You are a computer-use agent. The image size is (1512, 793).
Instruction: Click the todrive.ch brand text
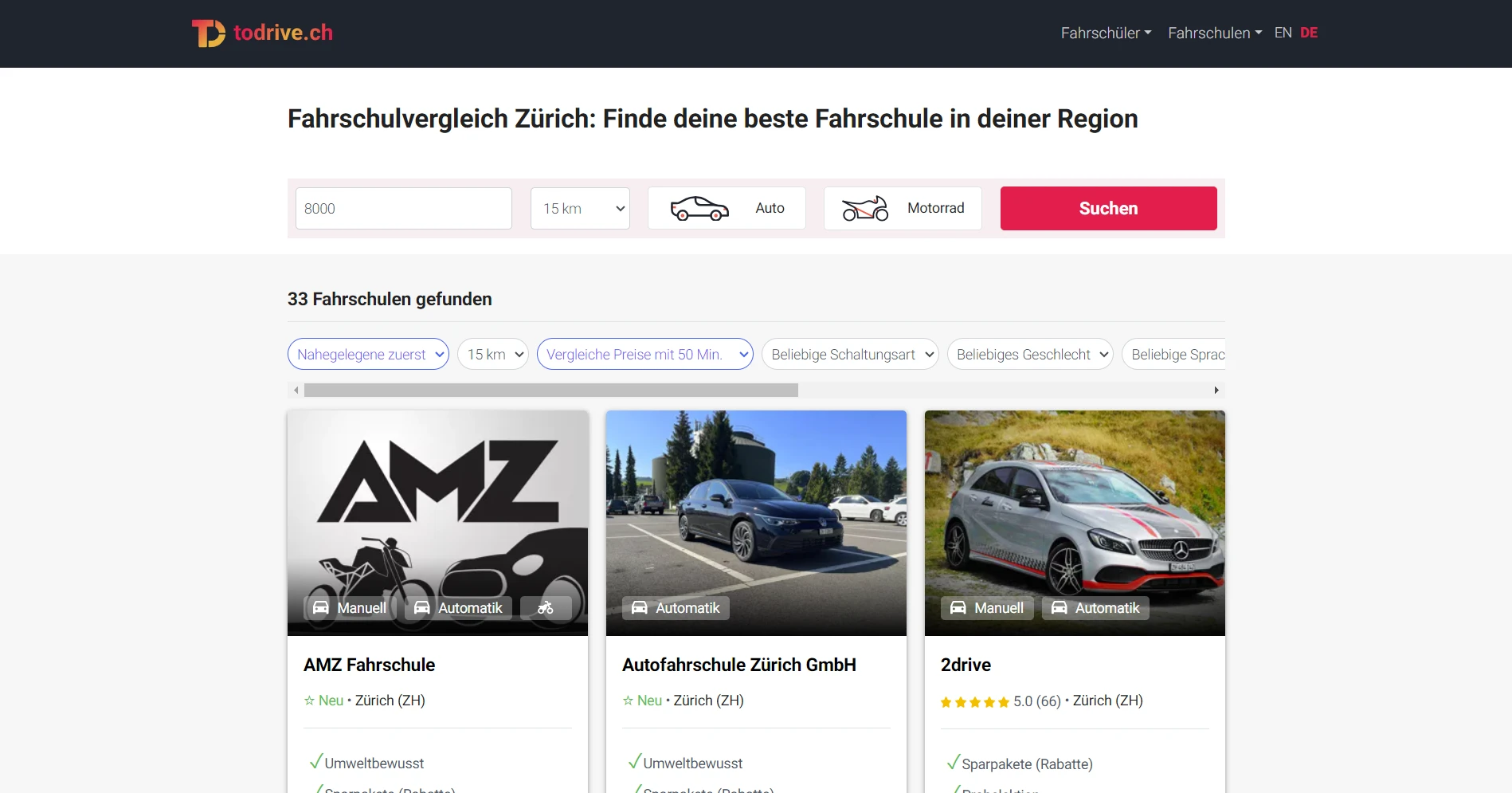point(283,33)
